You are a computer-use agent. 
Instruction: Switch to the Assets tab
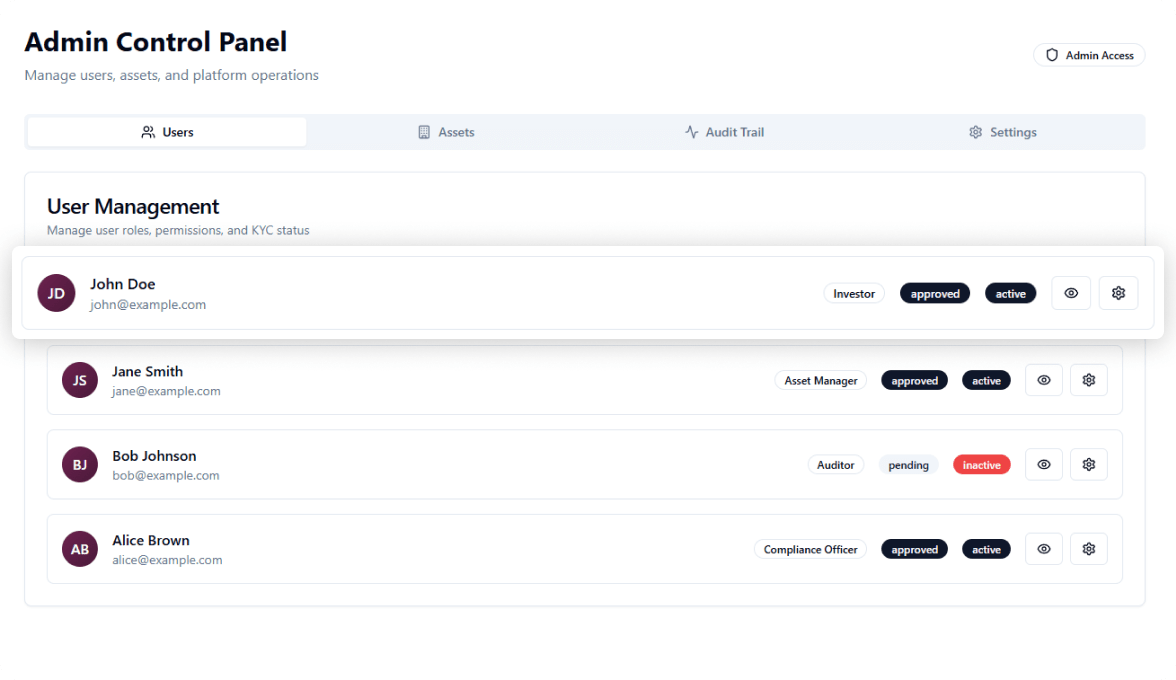click(x=446, y=132)
